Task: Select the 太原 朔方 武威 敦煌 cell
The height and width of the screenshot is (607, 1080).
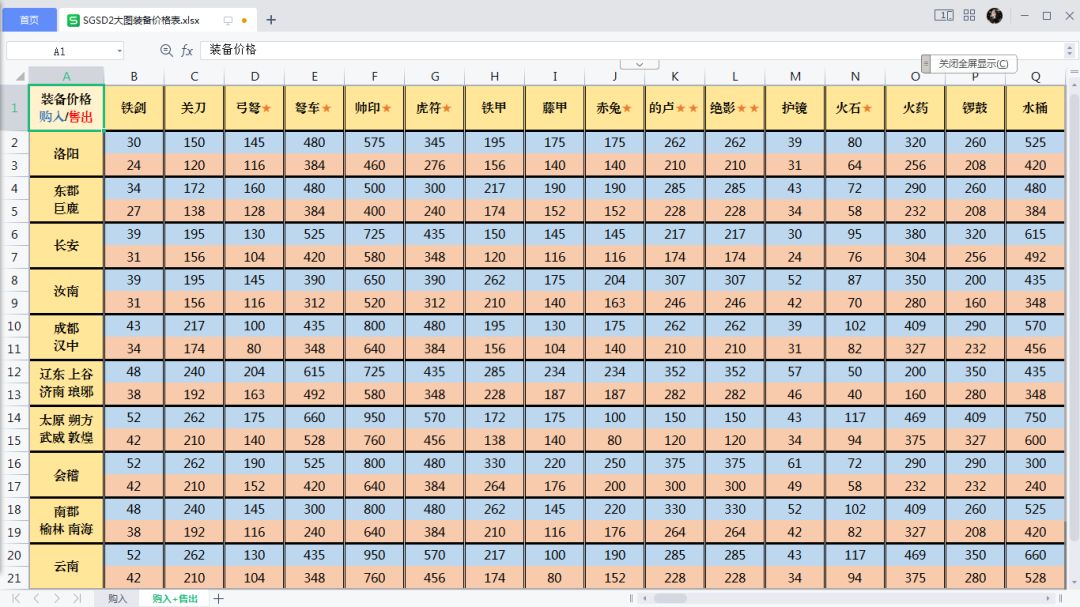Action: [x=66, y=429]
